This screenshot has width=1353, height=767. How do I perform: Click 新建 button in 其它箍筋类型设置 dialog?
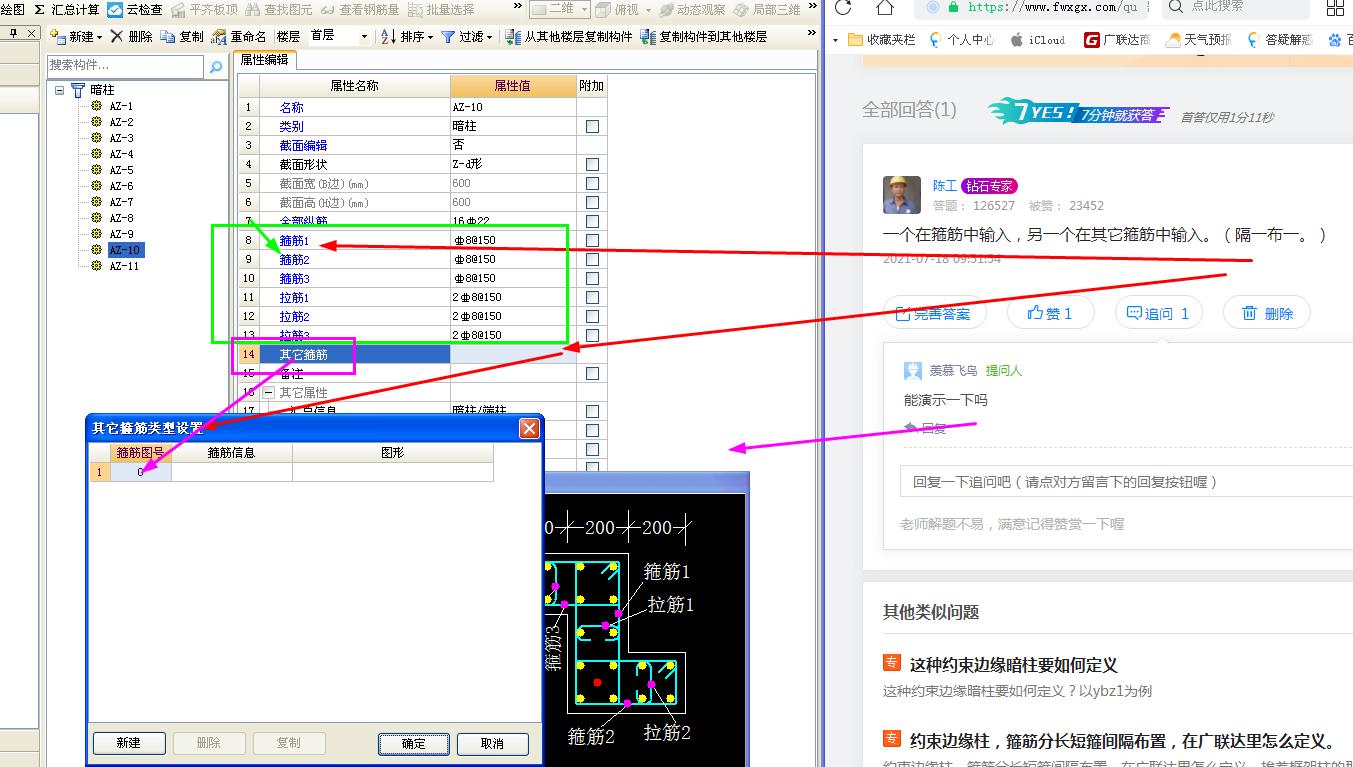click(129, 743)
